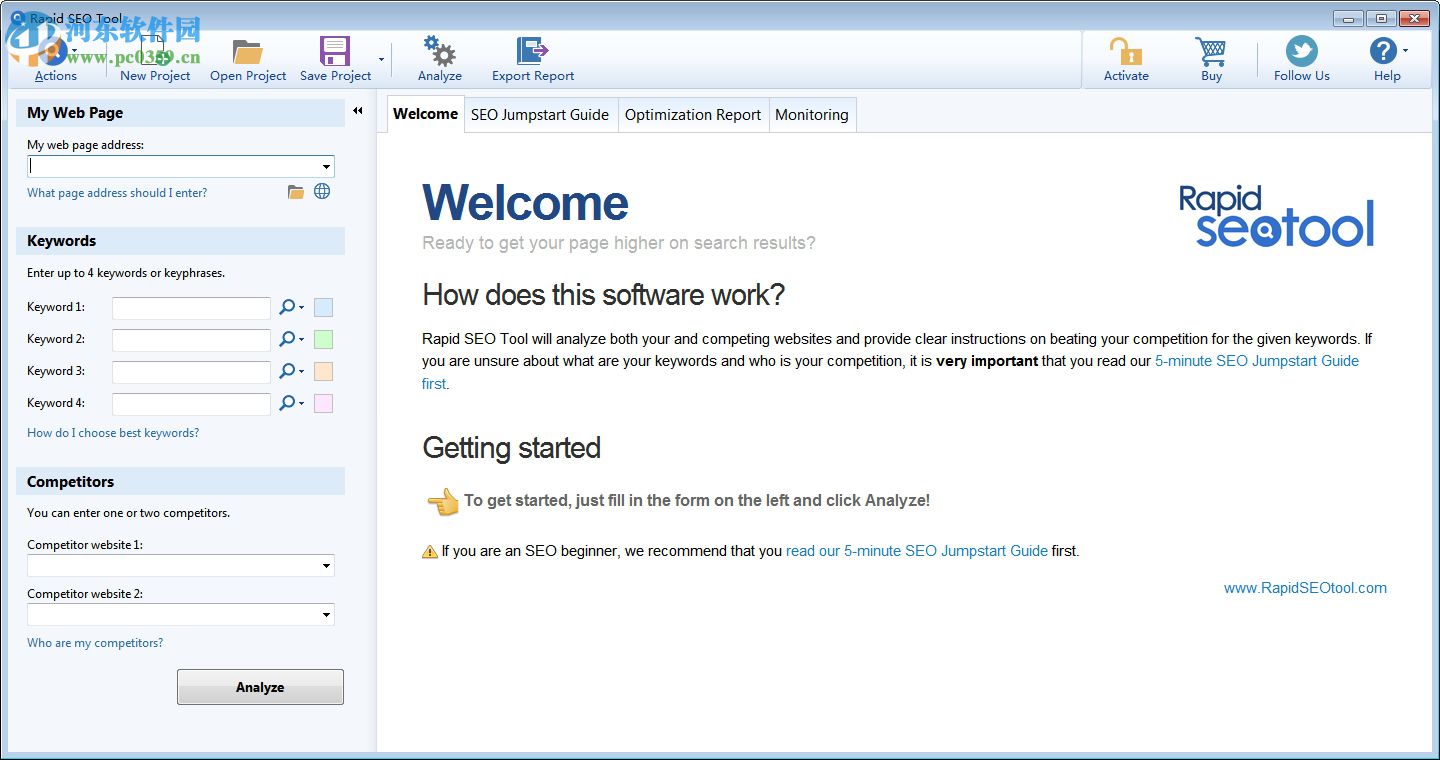Click the 'How does this software work?' heading
This screenshot has height=760, width=1440.
(x=604, y=295)
